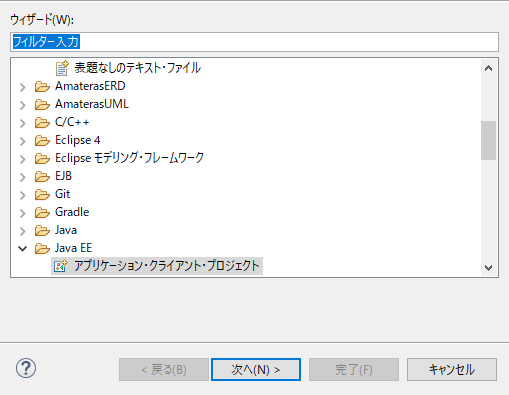Click the Gradle folder icon
This screenshot has height=395, width=509.
click(x=42, y=212)
